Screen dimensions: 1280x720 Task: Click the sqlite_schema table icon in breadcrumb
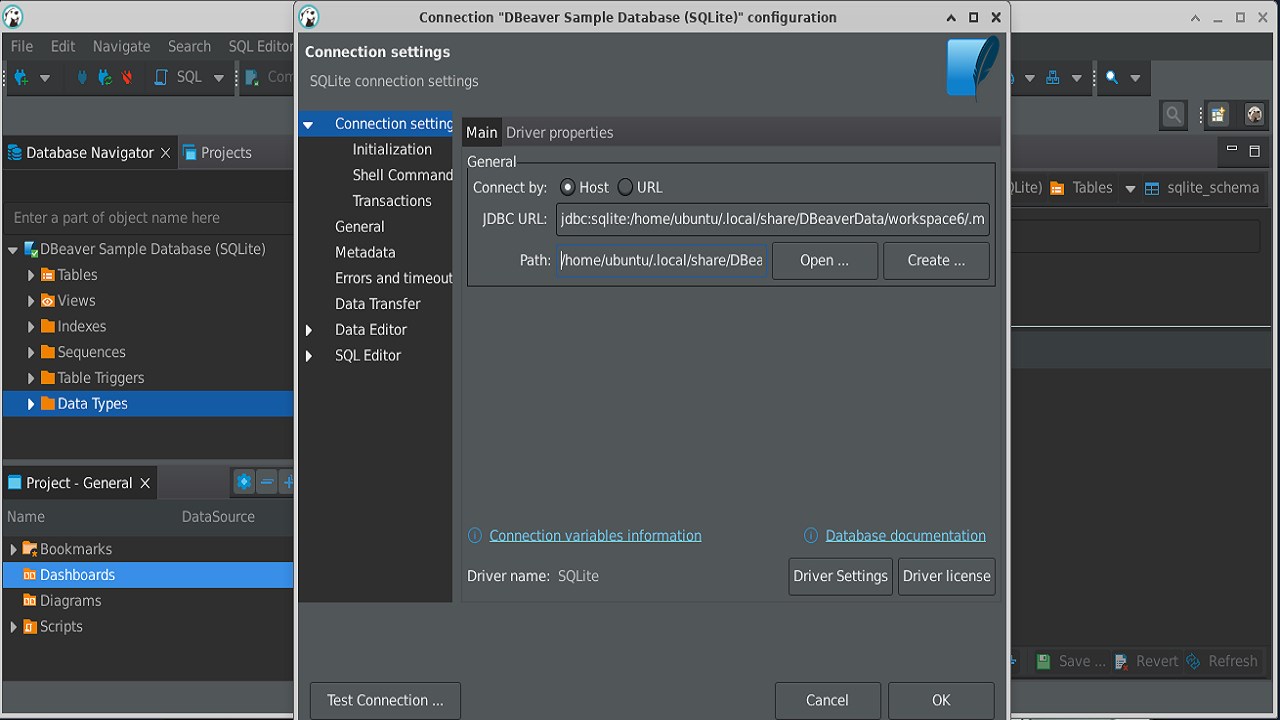click(x=1152, y=188)
